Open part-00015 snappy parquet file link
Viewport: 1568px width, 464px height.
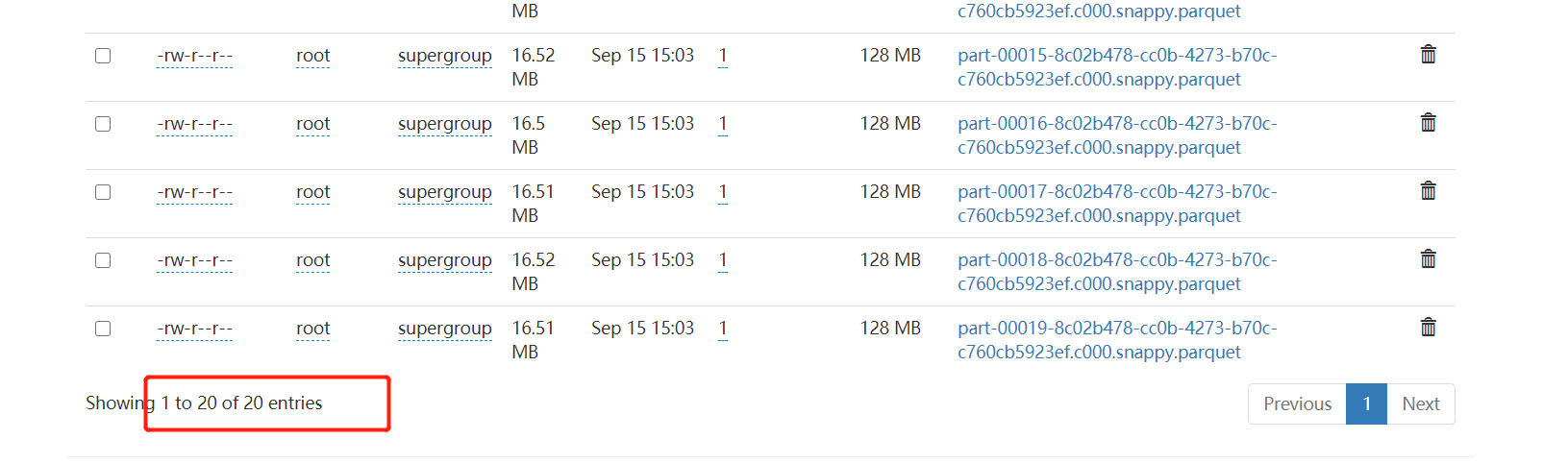1116,67
